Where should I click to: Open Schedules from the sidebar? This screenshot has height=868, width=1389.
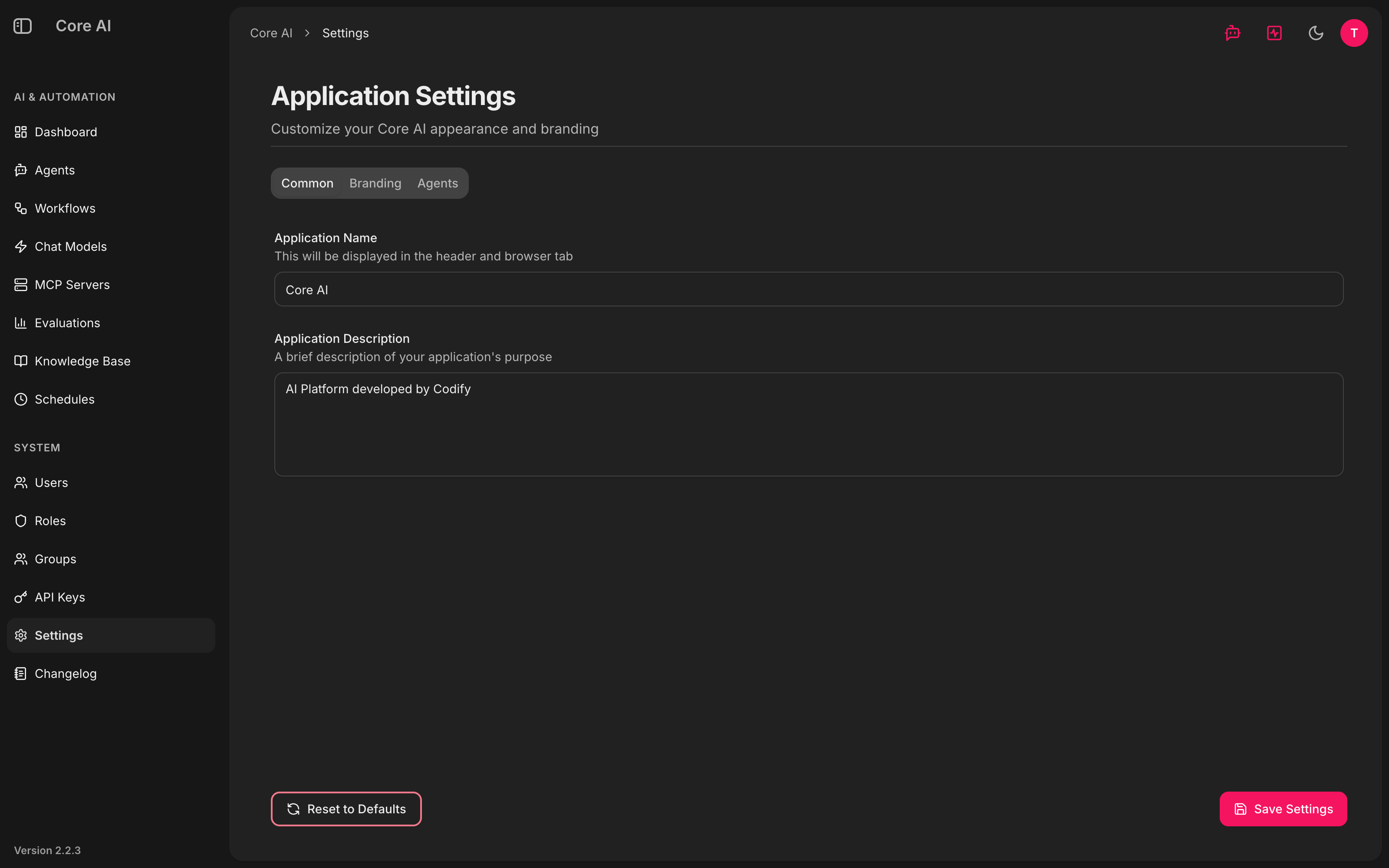[111, 399]
